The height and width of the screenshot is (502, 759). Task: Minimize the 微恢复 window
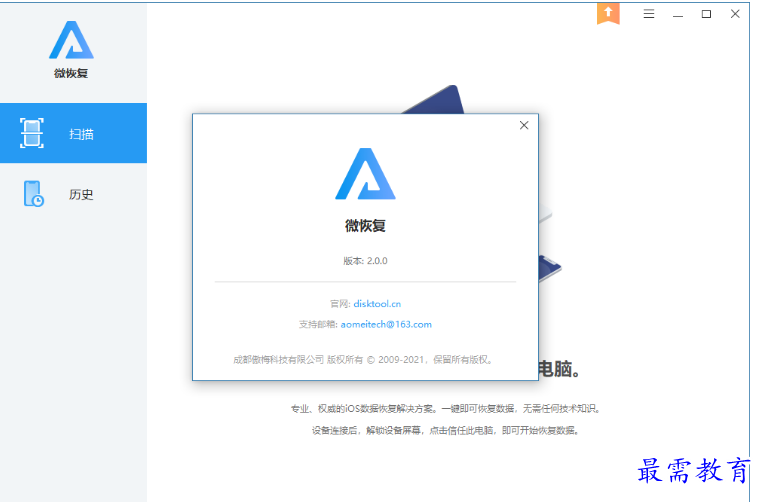pyautogui.click(x=678, y=15)
